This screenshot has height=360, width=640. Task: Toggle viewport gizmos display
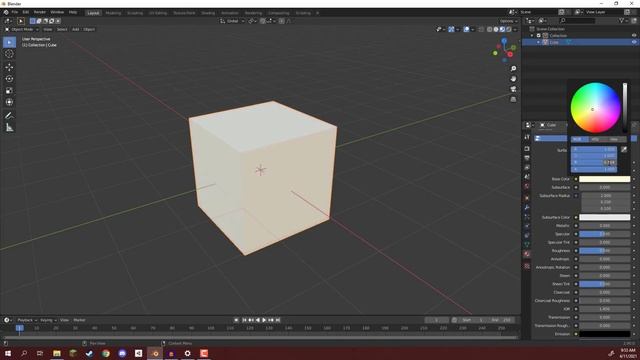pyautogui.click(x=451, y=29)
